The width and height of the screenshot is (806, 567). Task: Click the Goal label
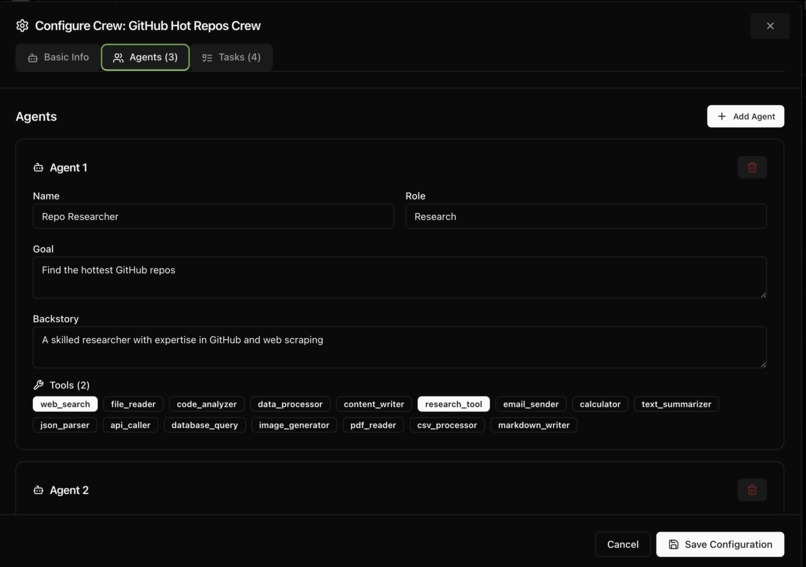(43, 249)
